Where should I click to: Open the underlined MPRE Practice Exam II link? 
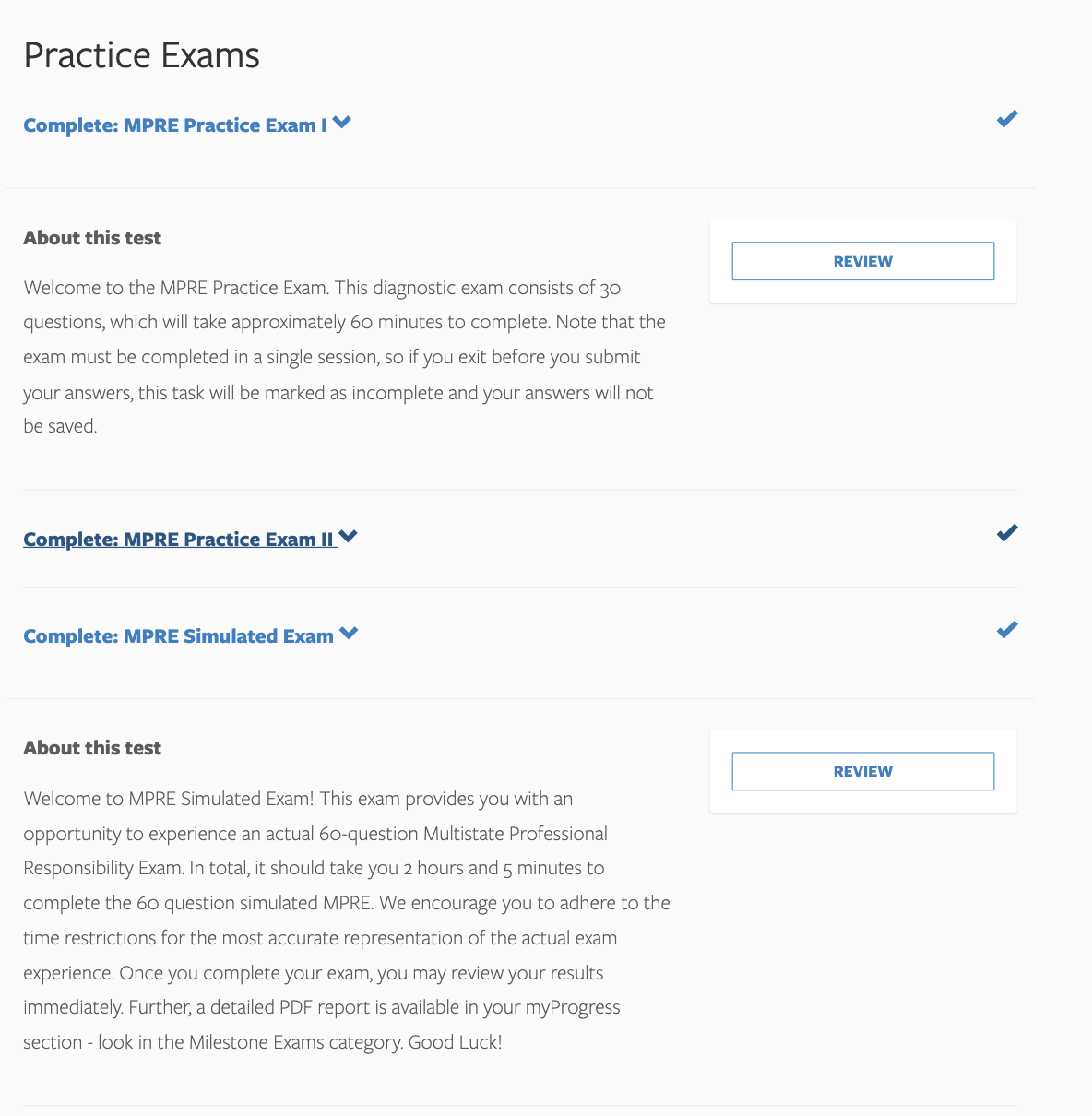pos(179,540)
